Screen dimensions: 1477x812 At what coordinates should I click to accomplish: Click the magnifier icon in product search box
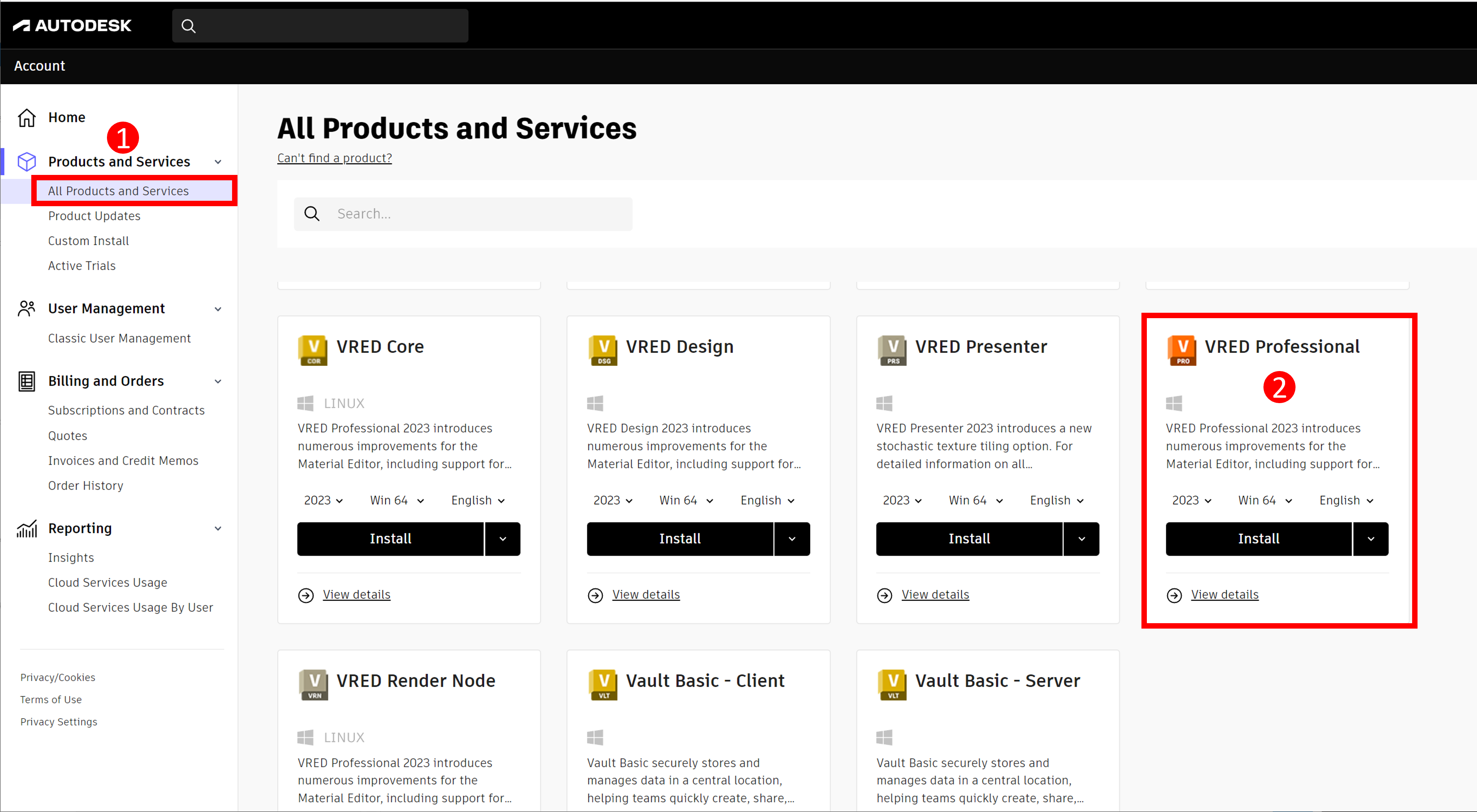[x=312, y=214]
